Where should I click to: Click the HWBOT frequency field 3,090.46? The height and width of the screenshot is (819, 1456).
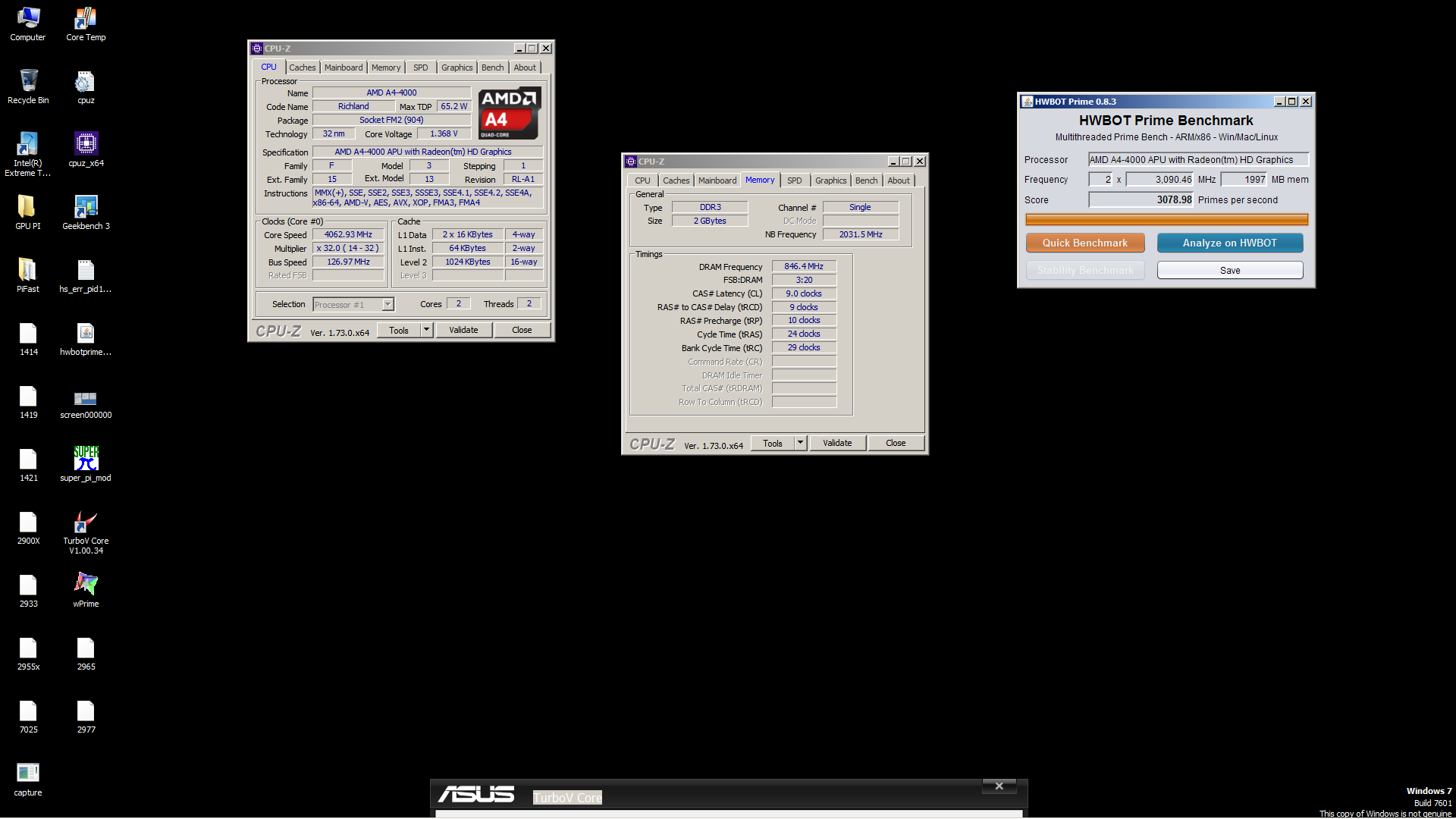point(1159,179)
